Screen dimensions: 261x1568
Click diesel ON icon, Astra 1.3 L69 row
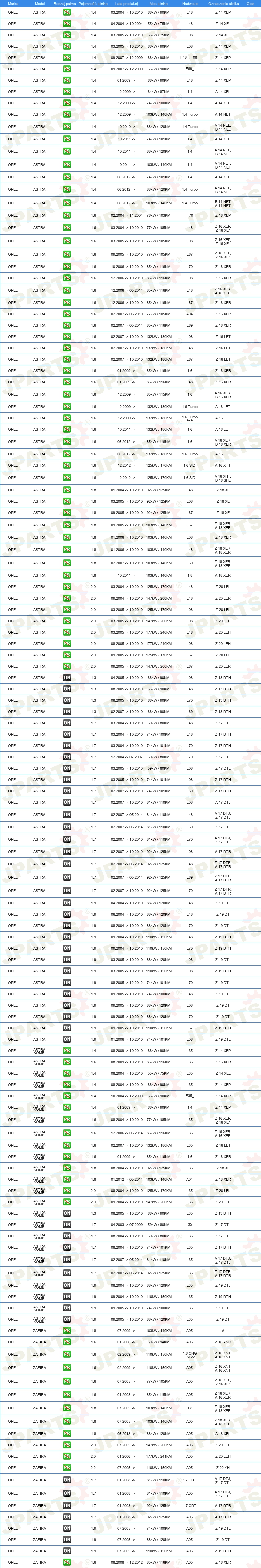[67, 712]
